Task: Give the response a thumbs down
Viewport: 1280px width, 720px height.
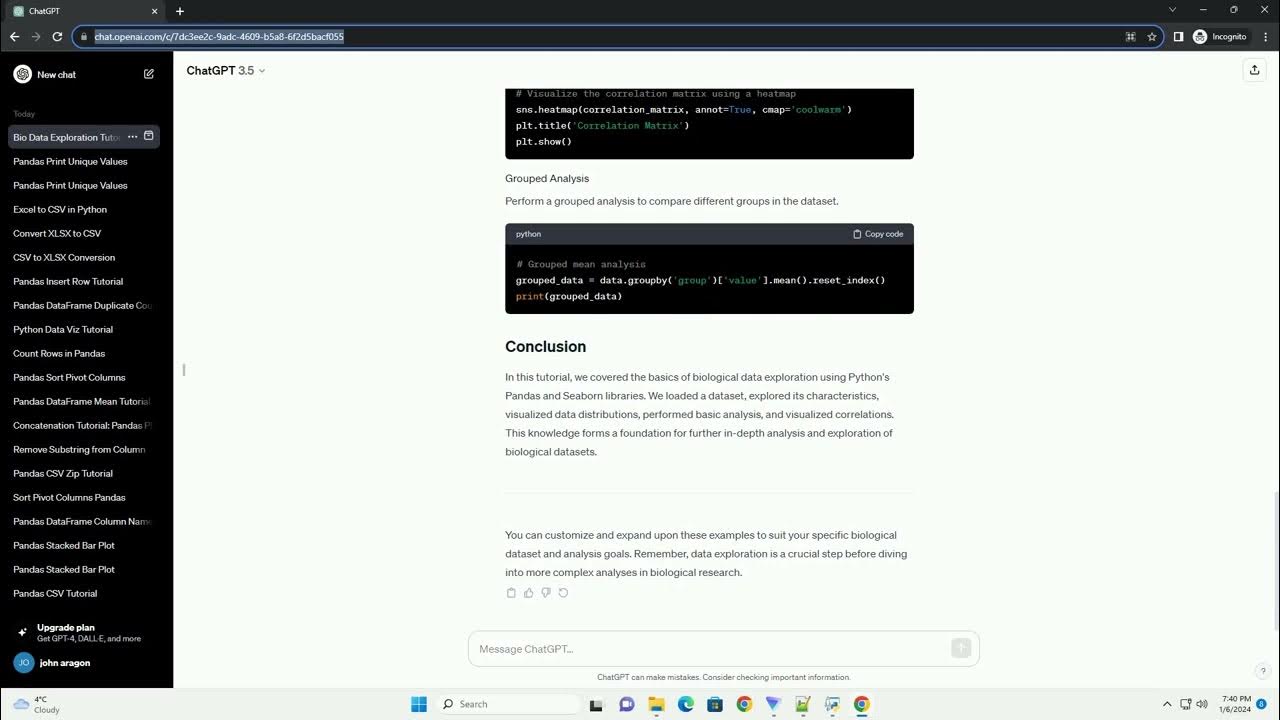Action: [546, 593]
